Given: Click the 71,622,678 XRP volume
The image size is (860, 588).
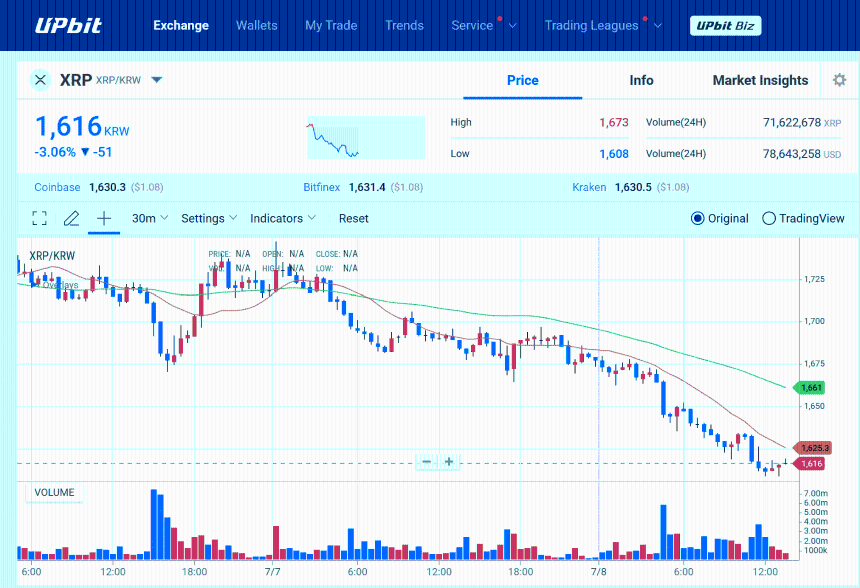Looking at the screenshot, I should [802, 122].
